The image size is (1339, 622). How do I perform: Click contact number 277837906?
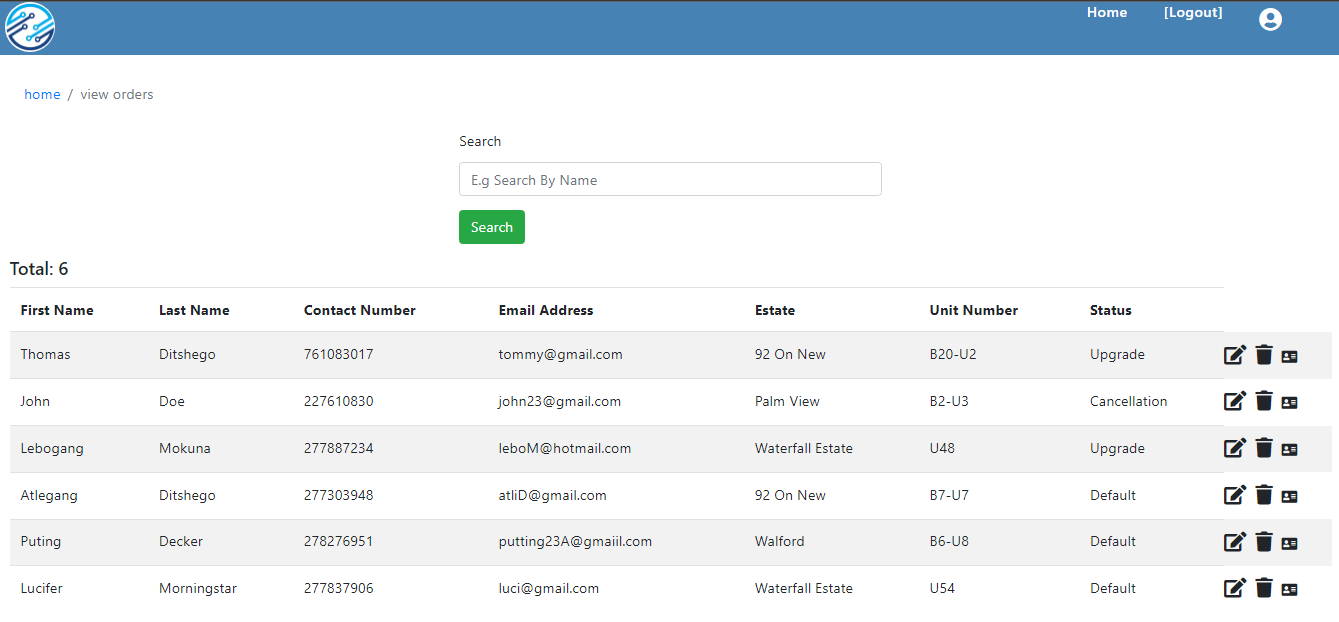339,588
